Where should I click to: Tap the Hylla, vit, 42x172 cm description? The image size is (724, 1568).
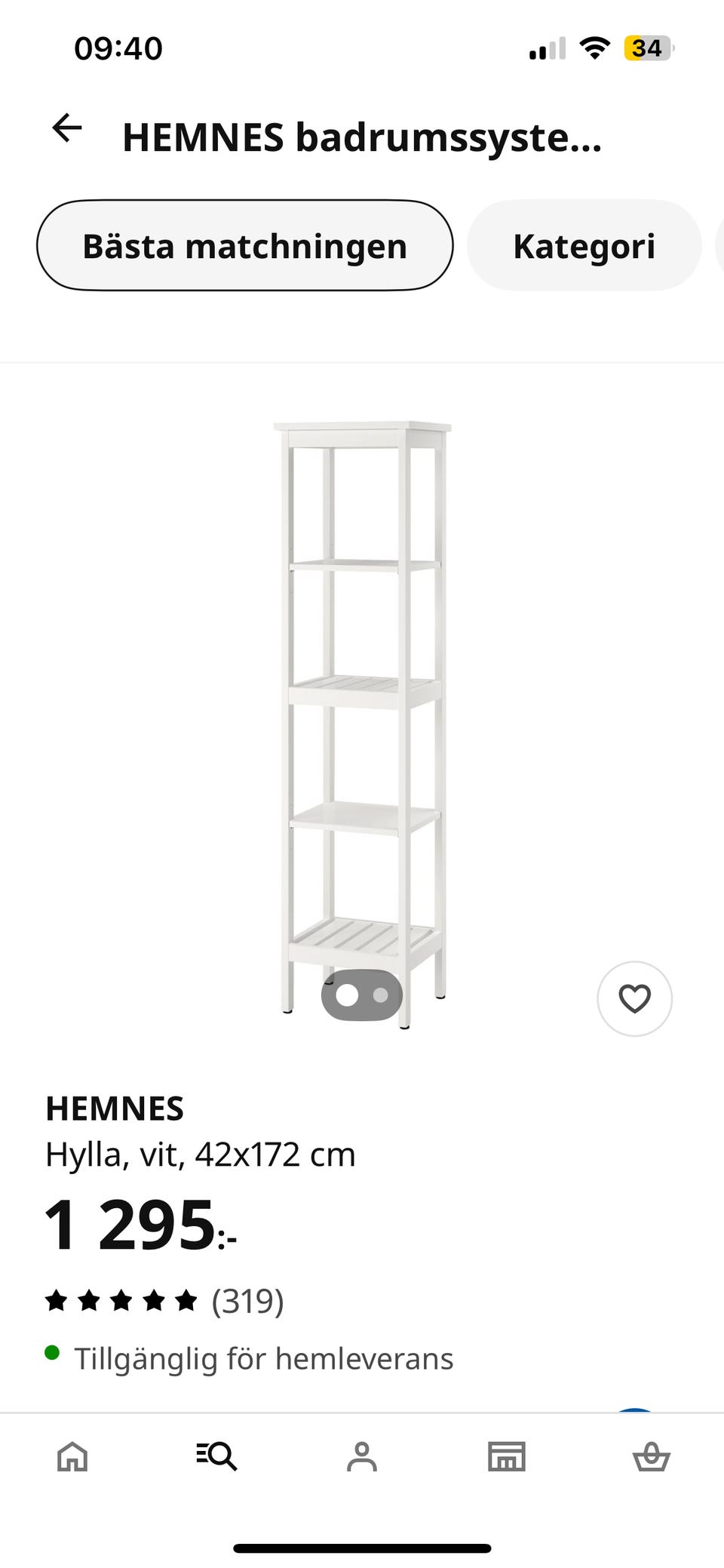point(201,1154)
